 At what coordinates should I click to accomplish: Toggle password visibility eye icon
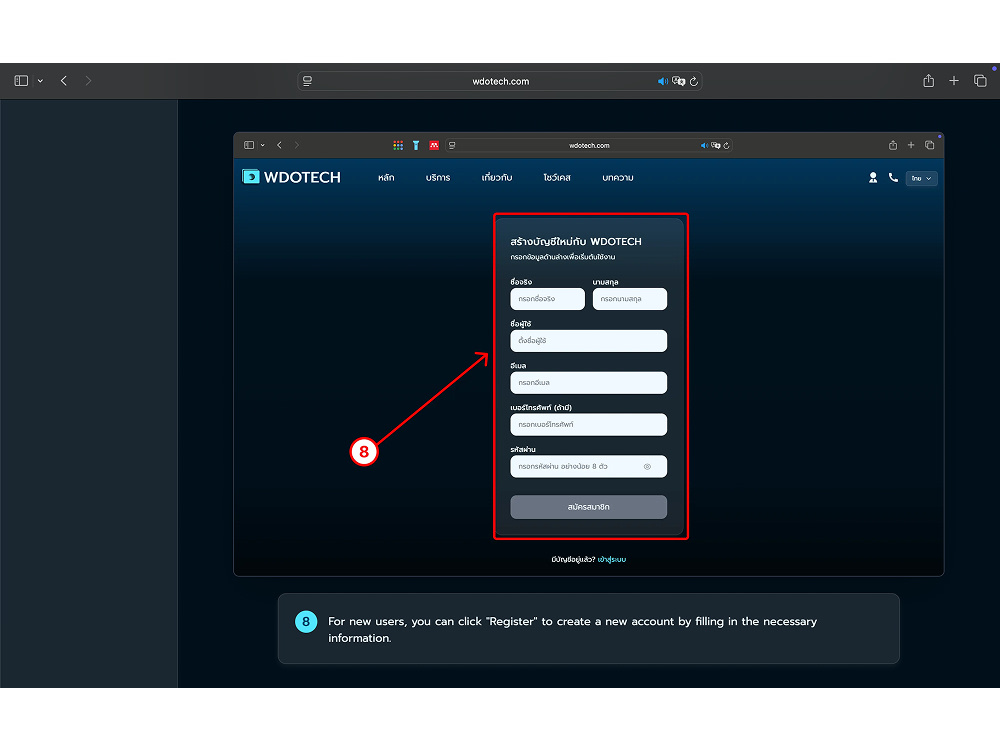647,467
